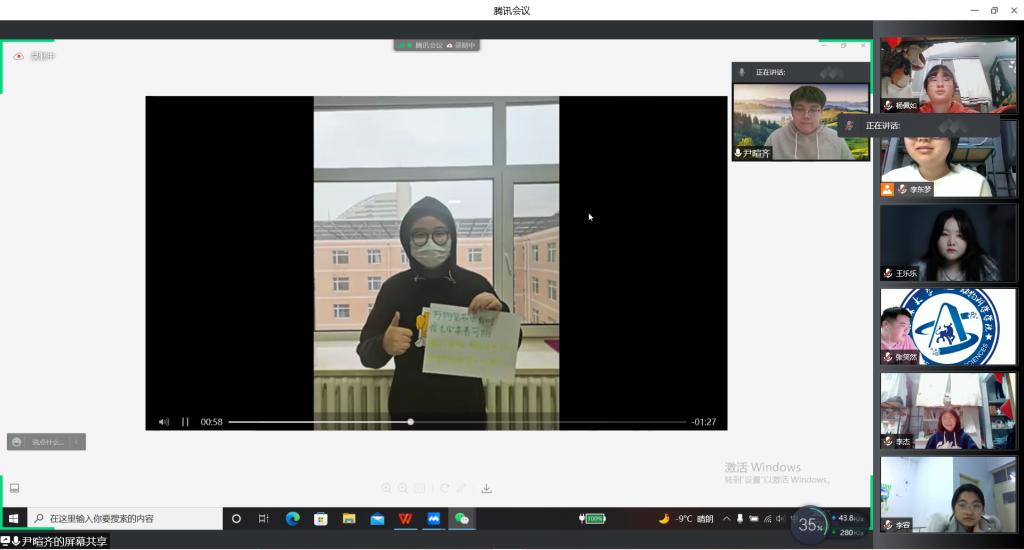
Task: Open WPS Office from the taskbar
Action: tap(405, 519)
